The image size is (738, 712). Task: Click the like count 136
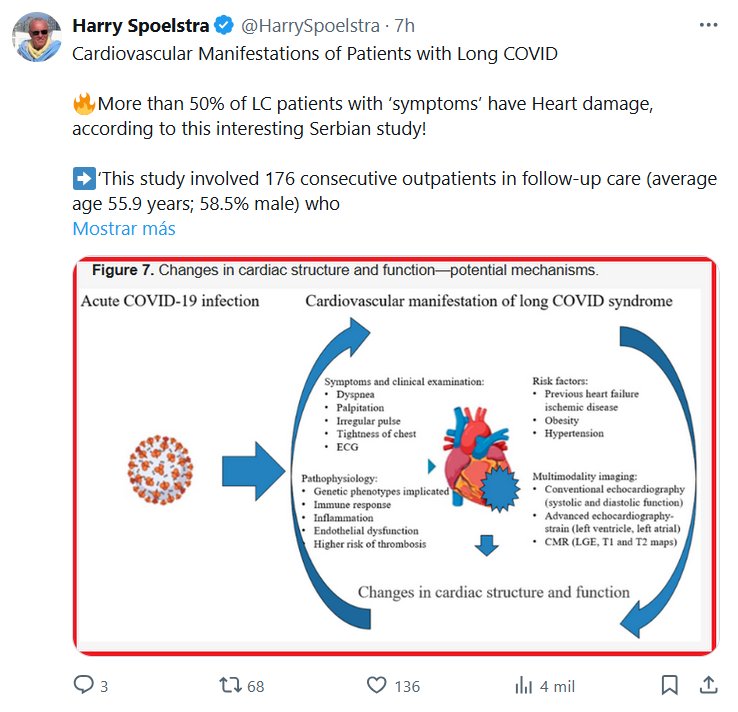407,686
